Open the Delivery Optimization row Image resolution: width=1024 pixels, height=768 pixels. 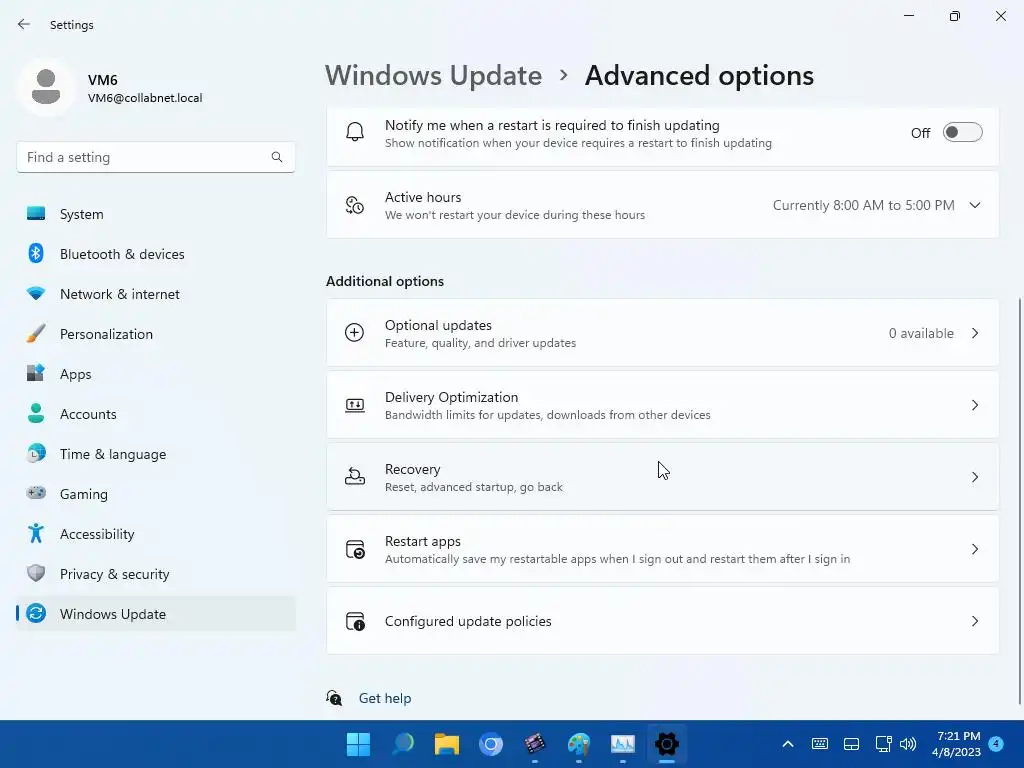coord(662,405)
